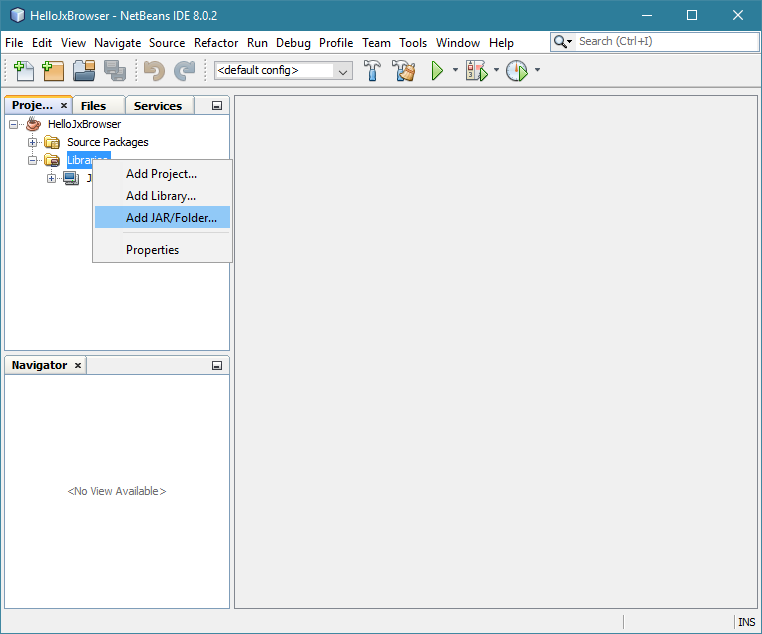Select the highlighted Libraries tree item
762x634 pixels.
click(89, 160)
